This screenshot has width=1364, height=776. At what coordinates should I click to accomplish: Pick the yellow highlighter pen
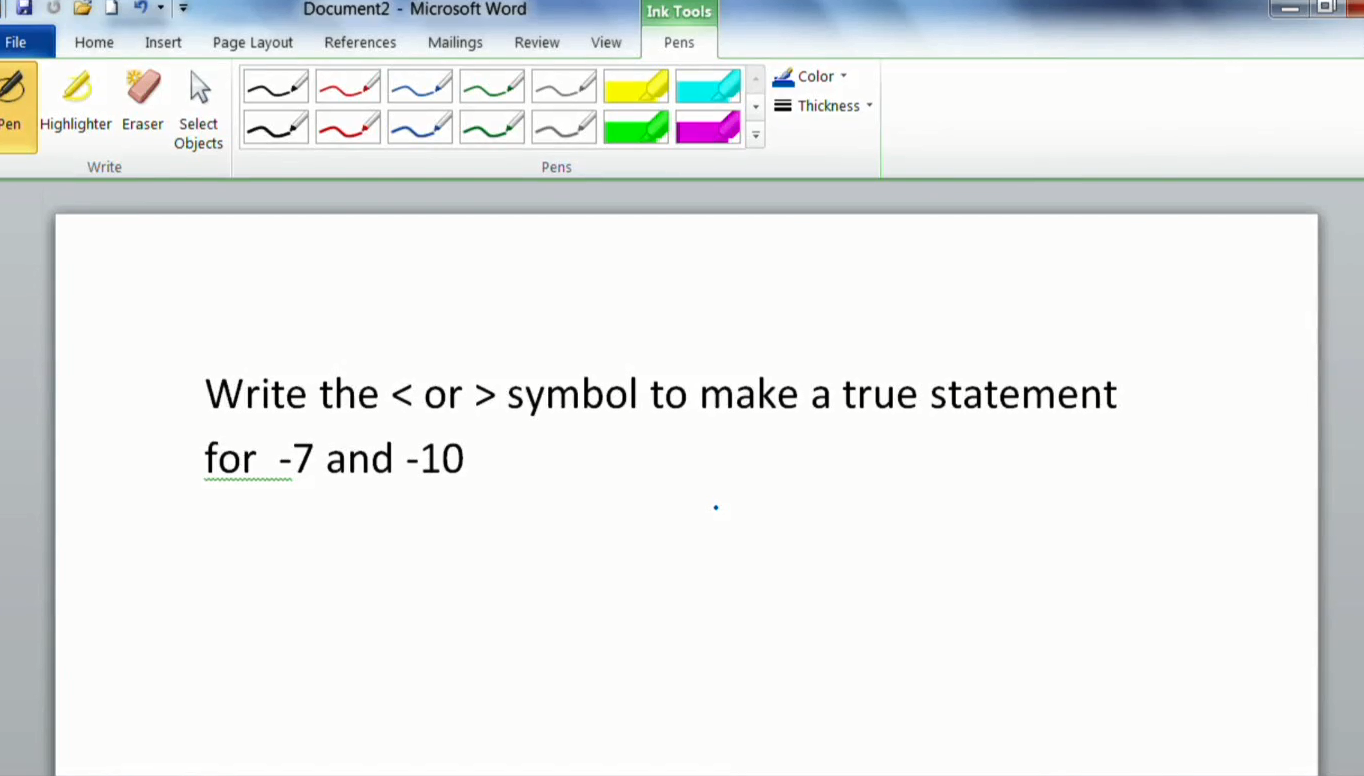pyautogui.click(x=636, y=86)
